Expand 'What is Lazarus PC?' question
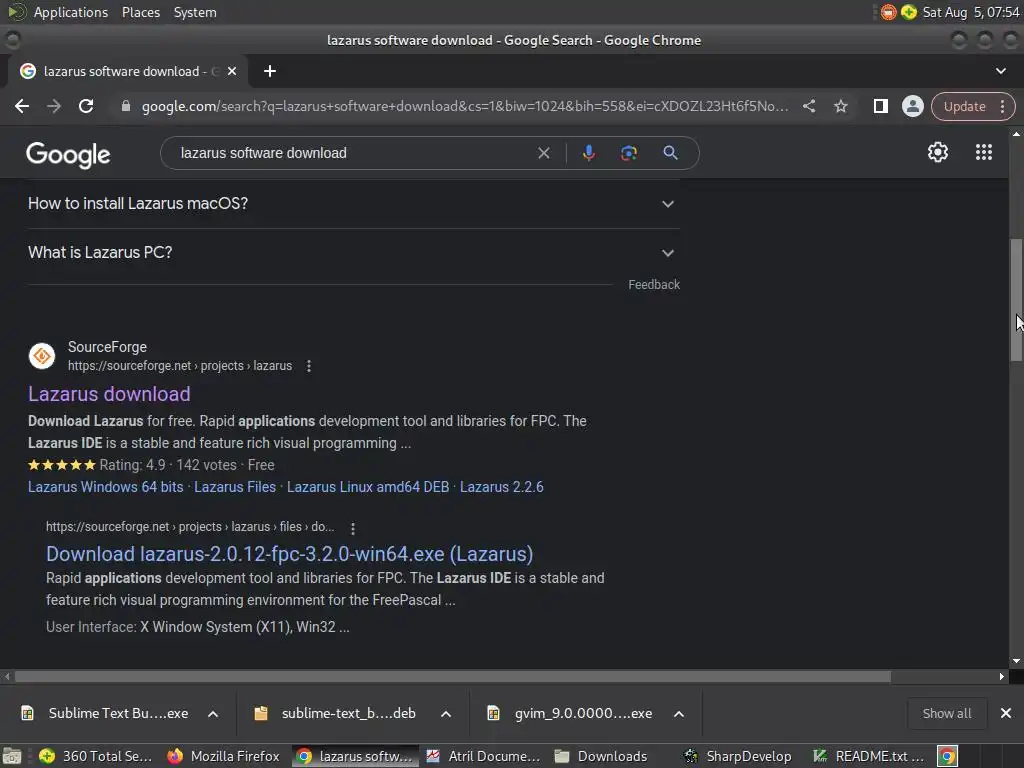1024x768 pixels. 353,253
